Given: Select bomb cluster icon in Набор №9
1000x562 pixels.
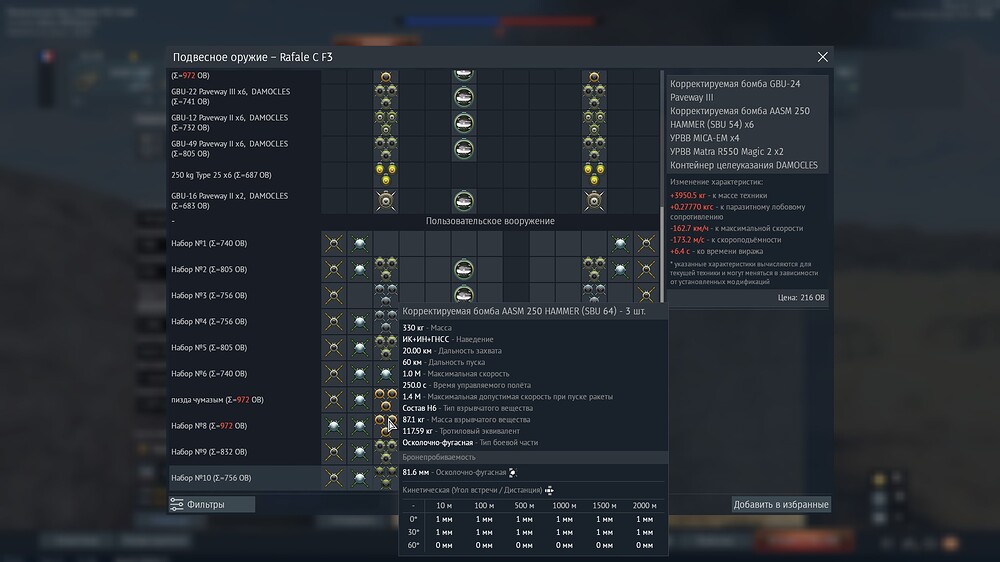Looking at the screenshot, I should tap(385, 452).
